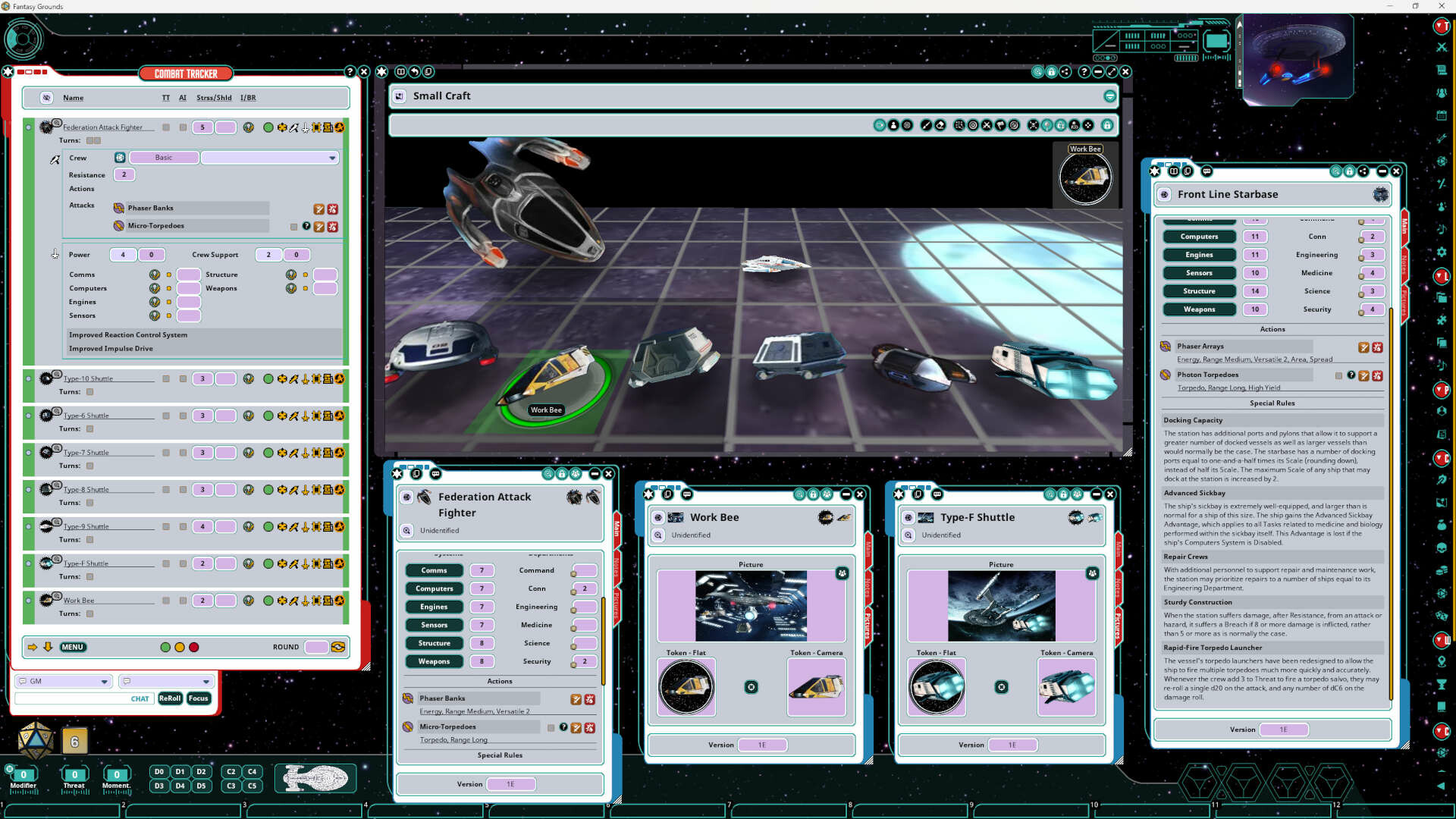1456x819 pixels.
Task: Check Type-10 Shuttle turns box
Action: [x=89, y=392]
